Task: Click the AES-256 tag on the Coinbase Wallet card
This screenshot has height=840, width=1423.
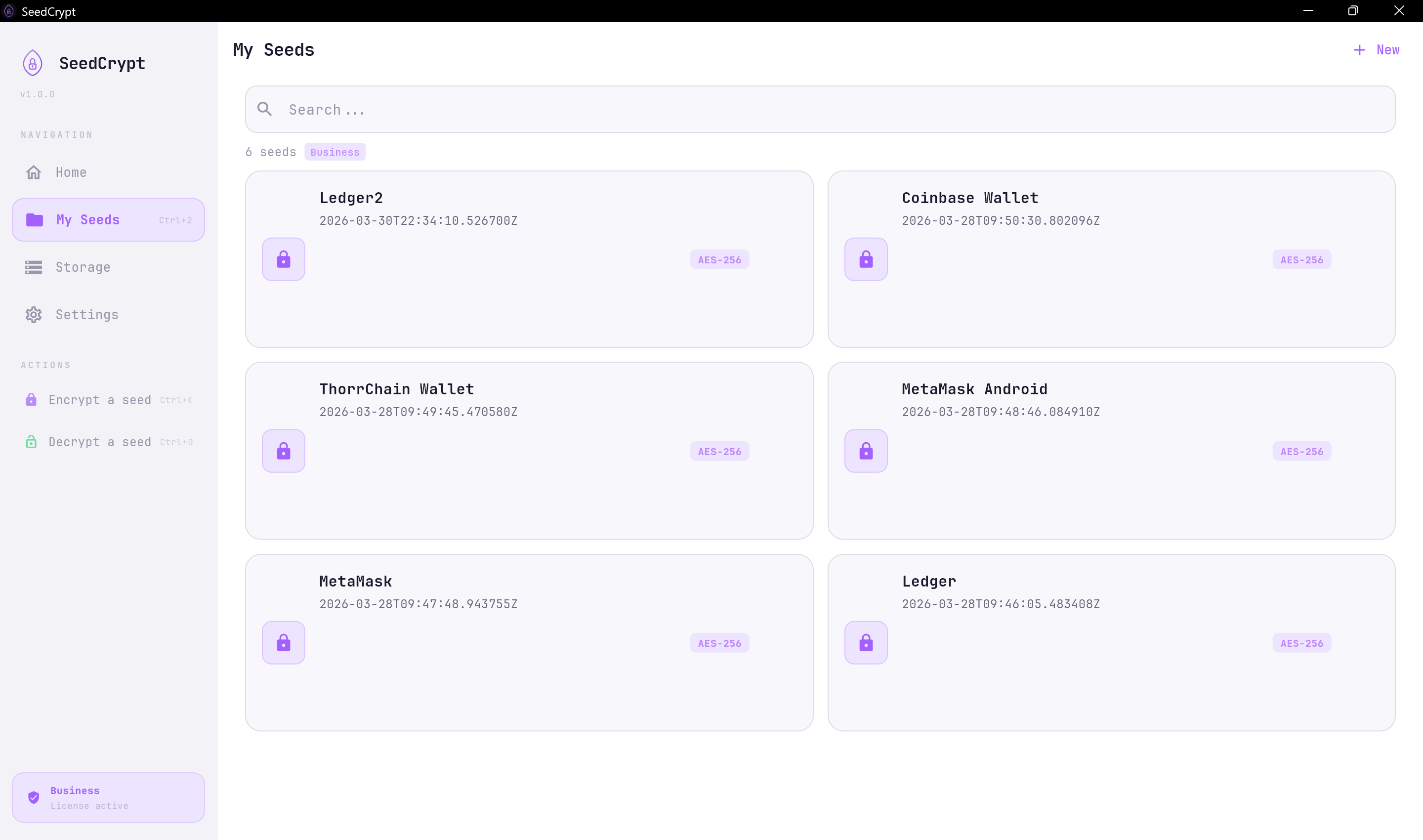Action: (1301, 260)
